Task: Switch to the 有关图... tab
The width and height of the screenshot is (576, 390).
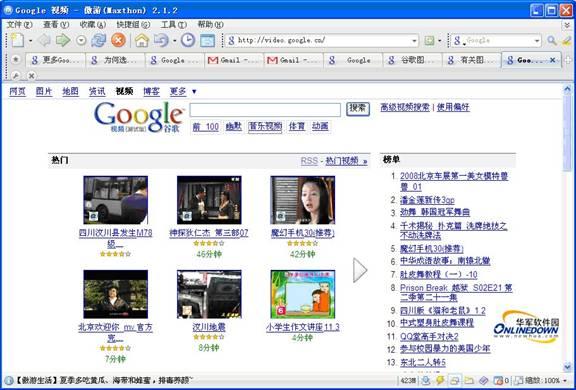Action: click(x=472, y=60)
